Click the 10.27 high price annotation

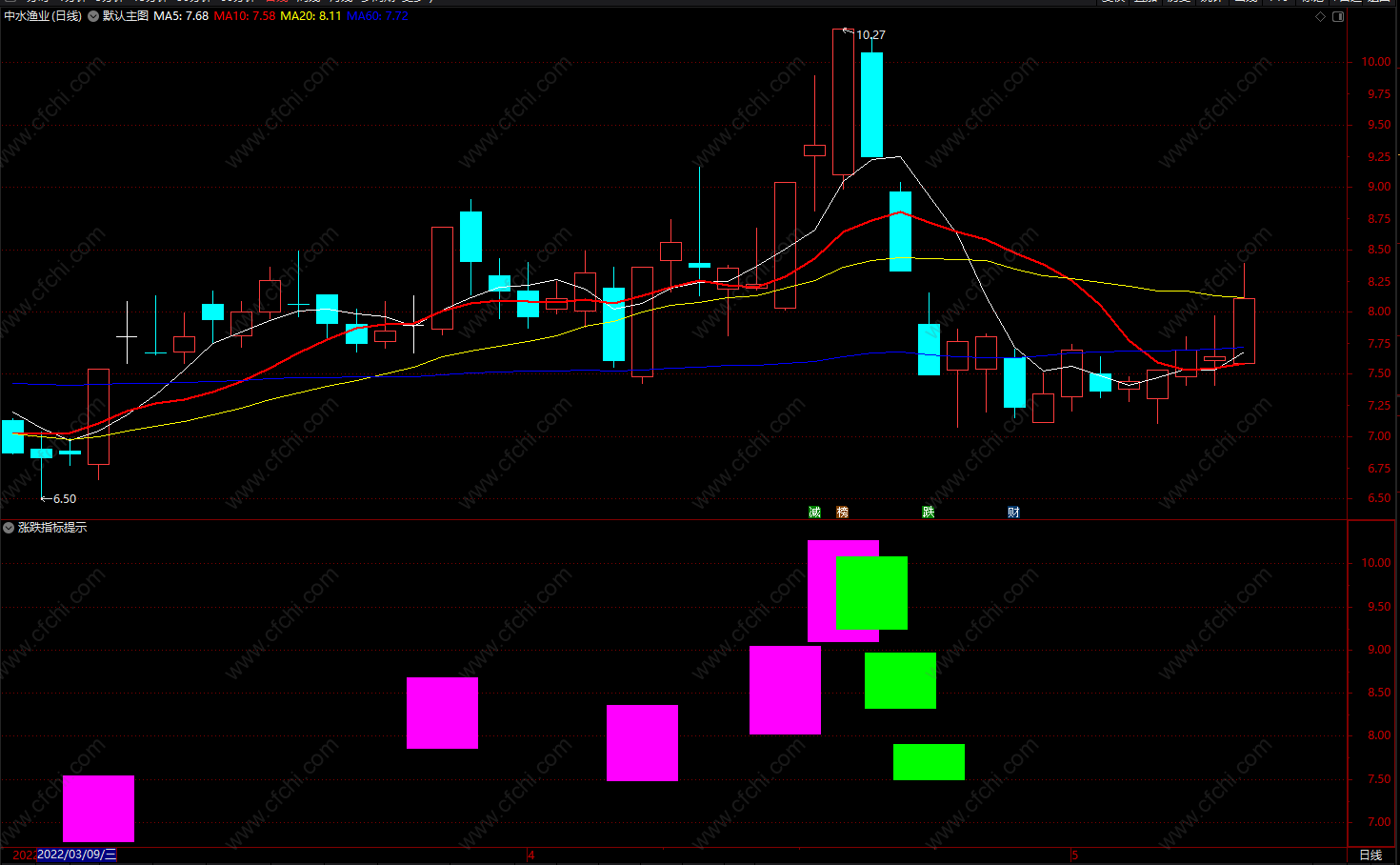(870, 34)
